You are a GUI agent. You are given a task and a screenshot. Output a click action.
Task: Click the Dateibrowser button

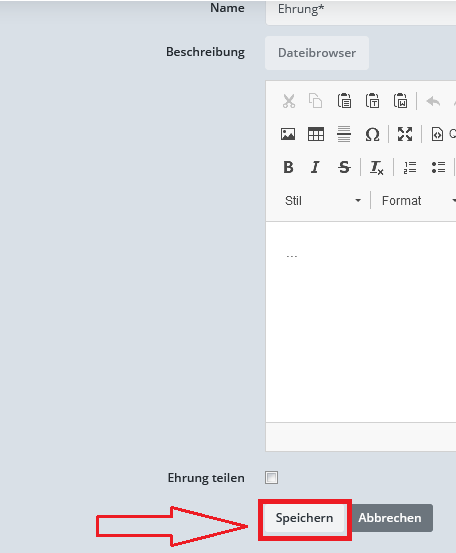[x=317, y=53]
